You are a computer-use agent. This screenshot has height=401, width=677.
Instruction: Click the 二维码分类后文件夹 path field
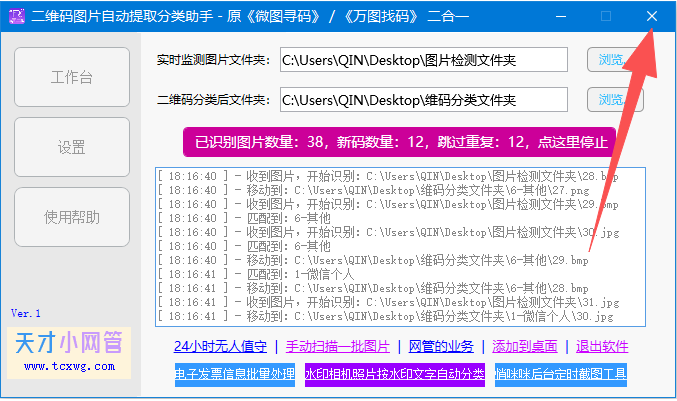tap(423, 101)
